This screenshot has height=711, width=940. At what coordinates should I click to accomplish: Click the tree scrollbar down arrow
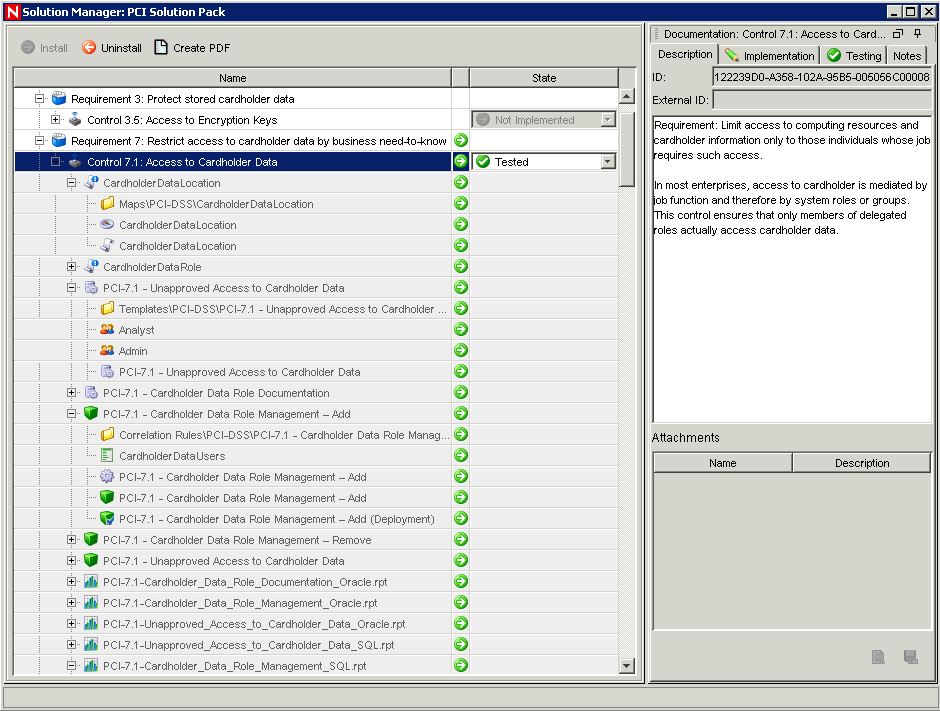coord(627,666)
